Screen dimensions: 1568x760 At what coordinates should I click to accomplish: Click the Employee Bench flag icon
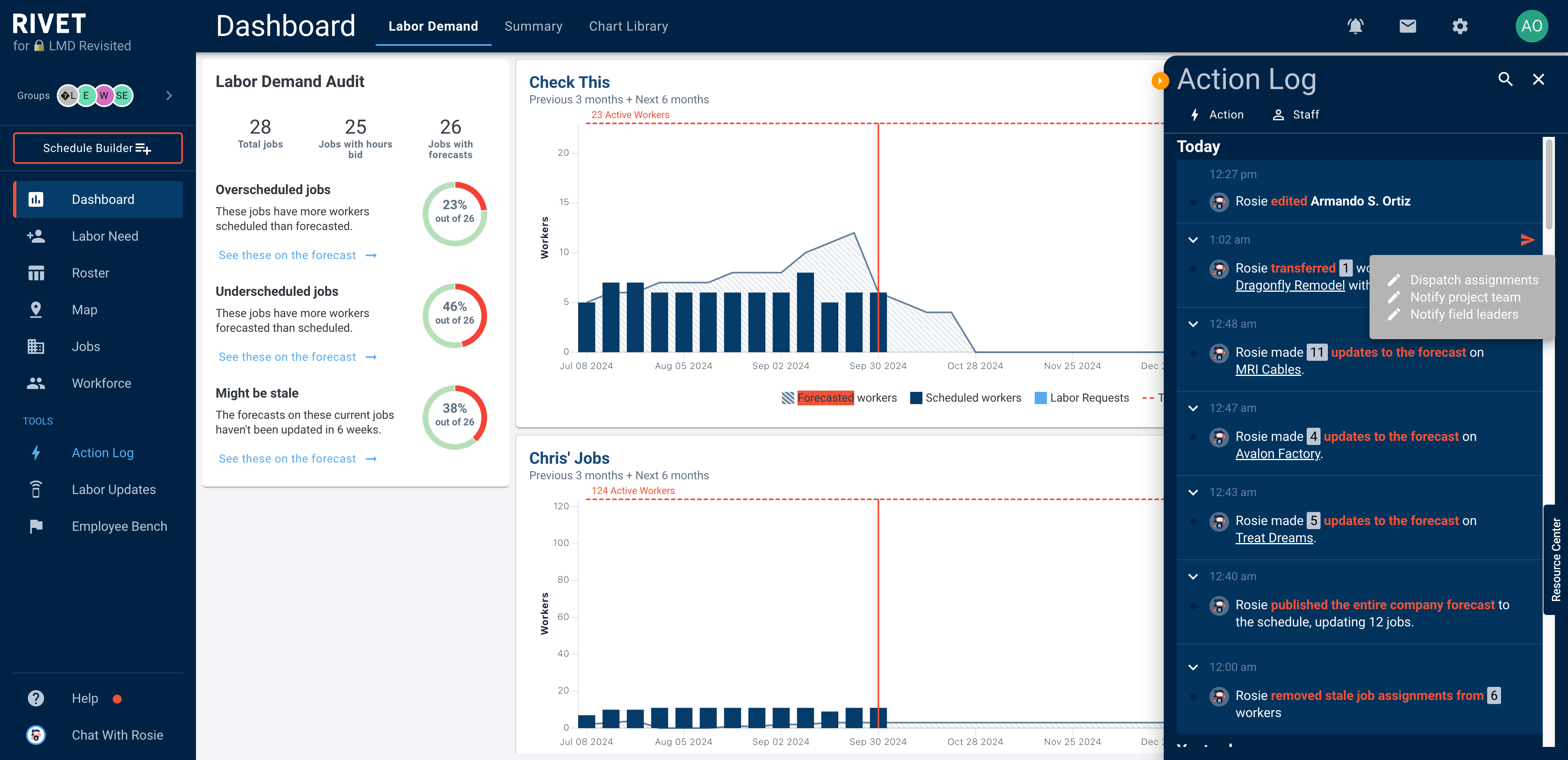[36, 526]
